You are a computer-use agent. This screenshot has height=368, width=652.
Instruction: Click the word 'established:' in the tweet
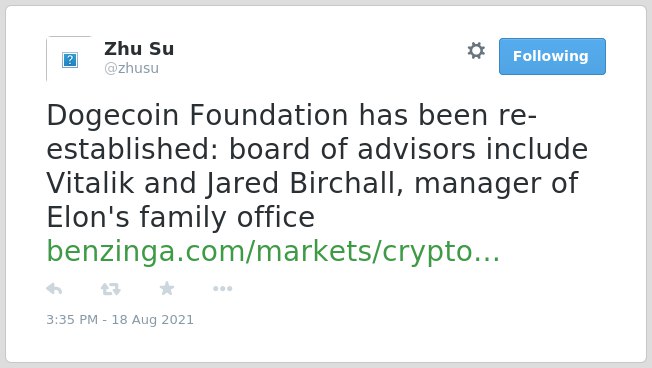[x=132, y=149]
